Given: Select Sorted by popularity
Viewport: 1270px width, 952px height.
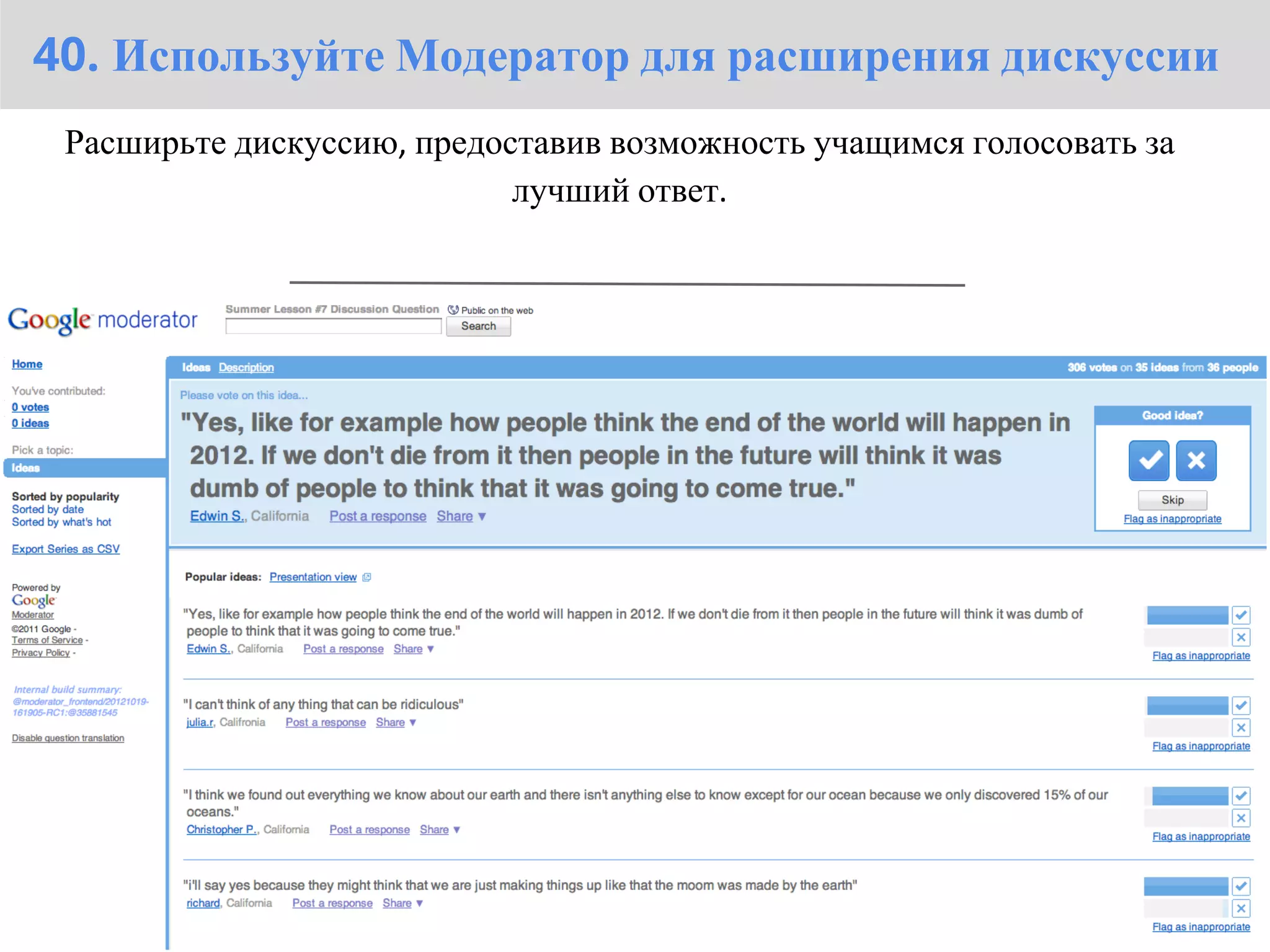Looking at the screenshot, I should tap(65, 496).
